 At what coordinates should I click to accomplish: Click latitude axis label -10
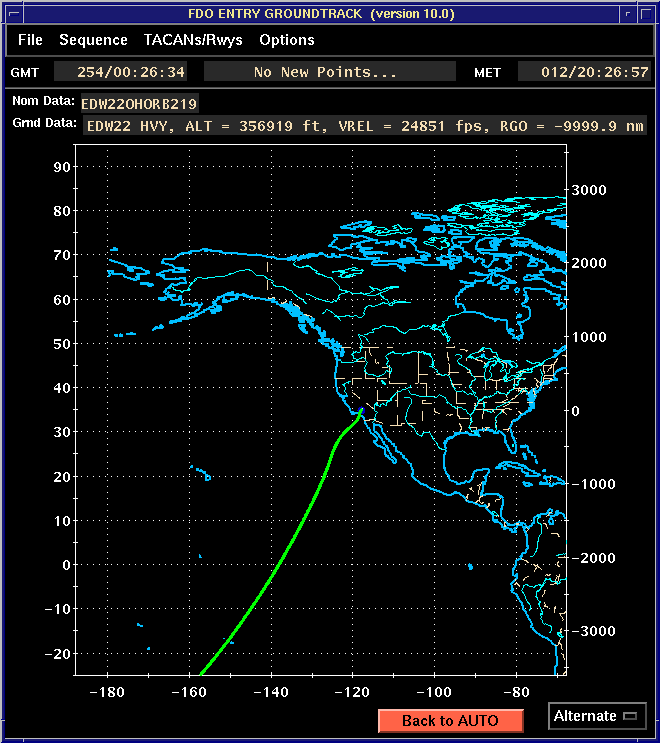point(57,609)
